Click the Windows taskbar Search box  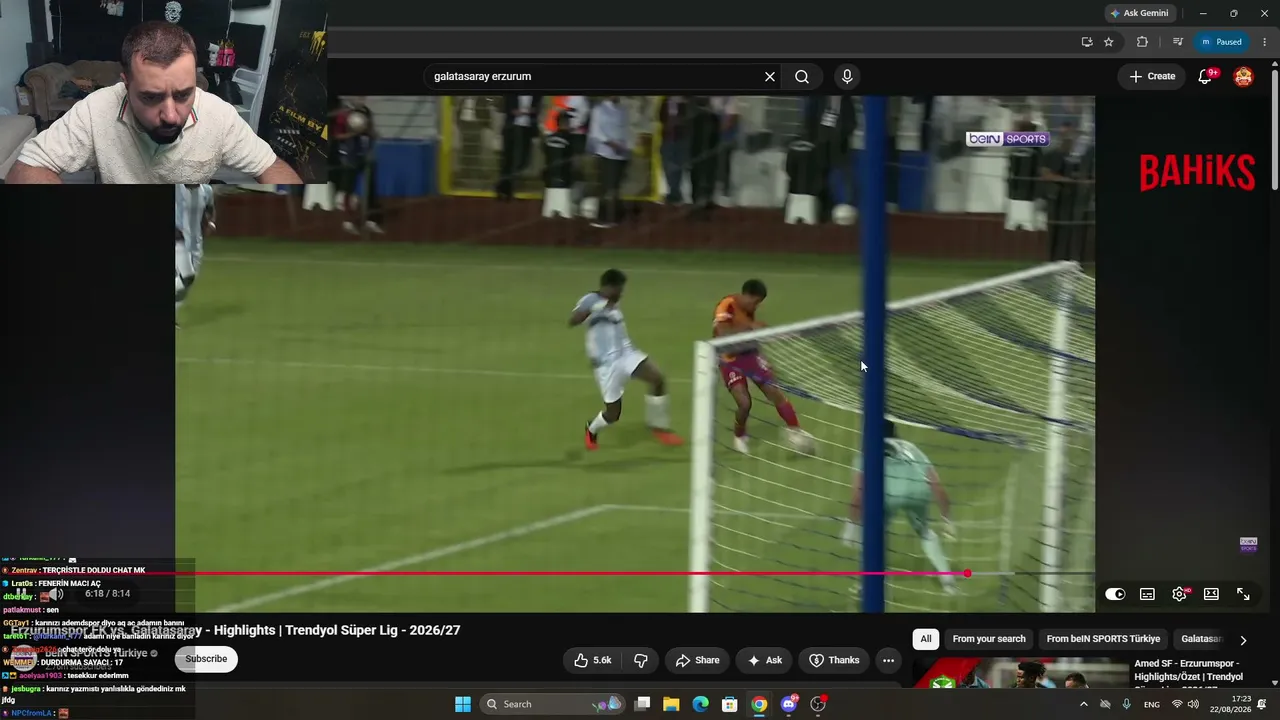click(552, 704)
